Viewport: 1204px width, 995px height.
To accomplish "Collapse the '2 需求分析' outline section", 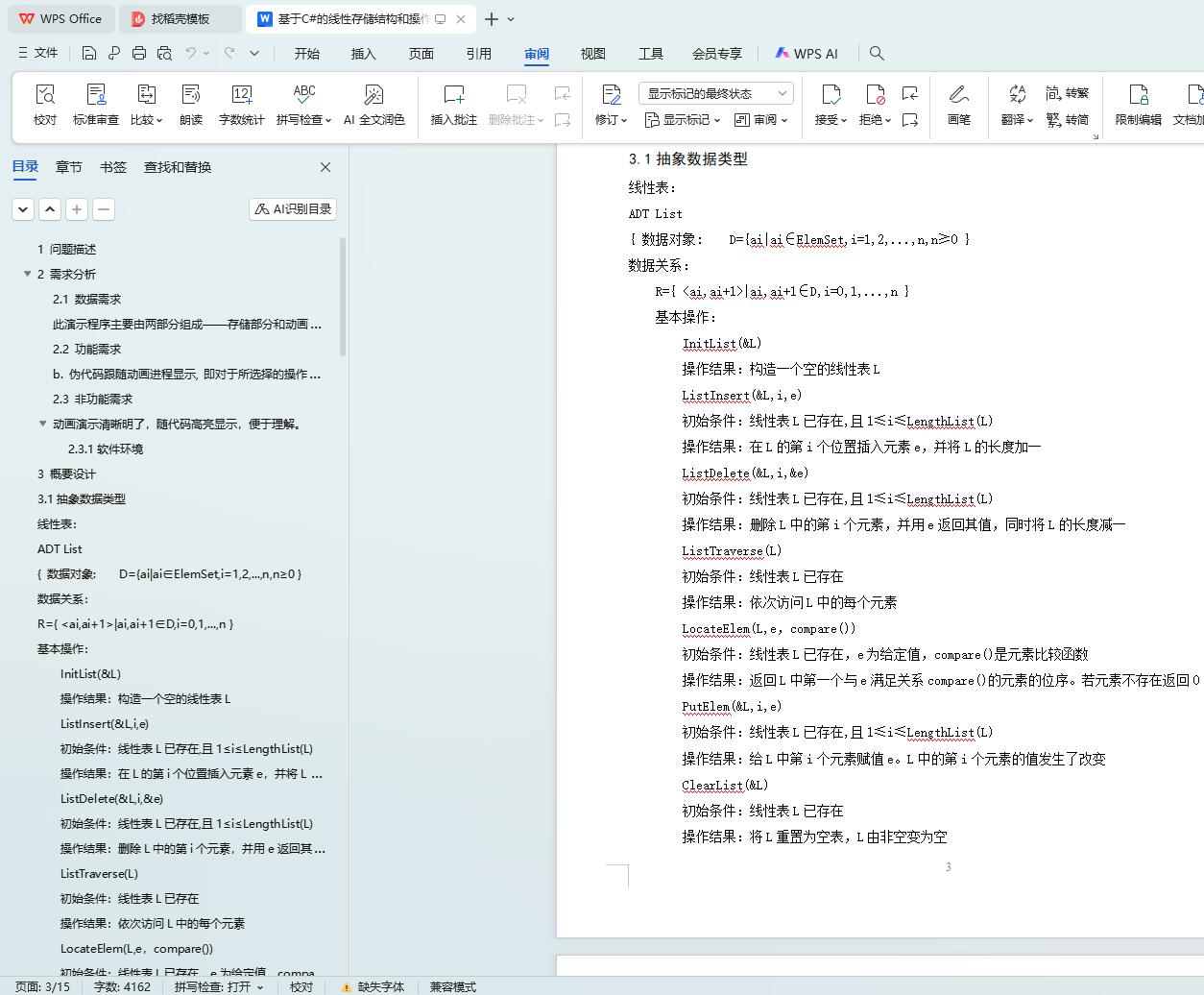I will tap(27, 274).
